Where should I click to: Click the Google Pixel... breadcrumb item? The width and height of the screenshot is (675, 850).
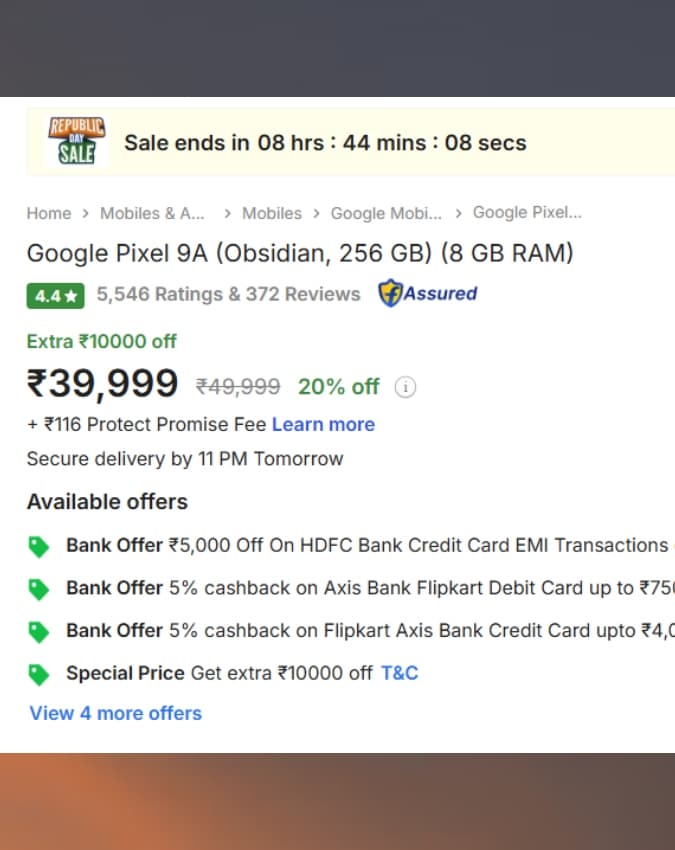[527, 212]
